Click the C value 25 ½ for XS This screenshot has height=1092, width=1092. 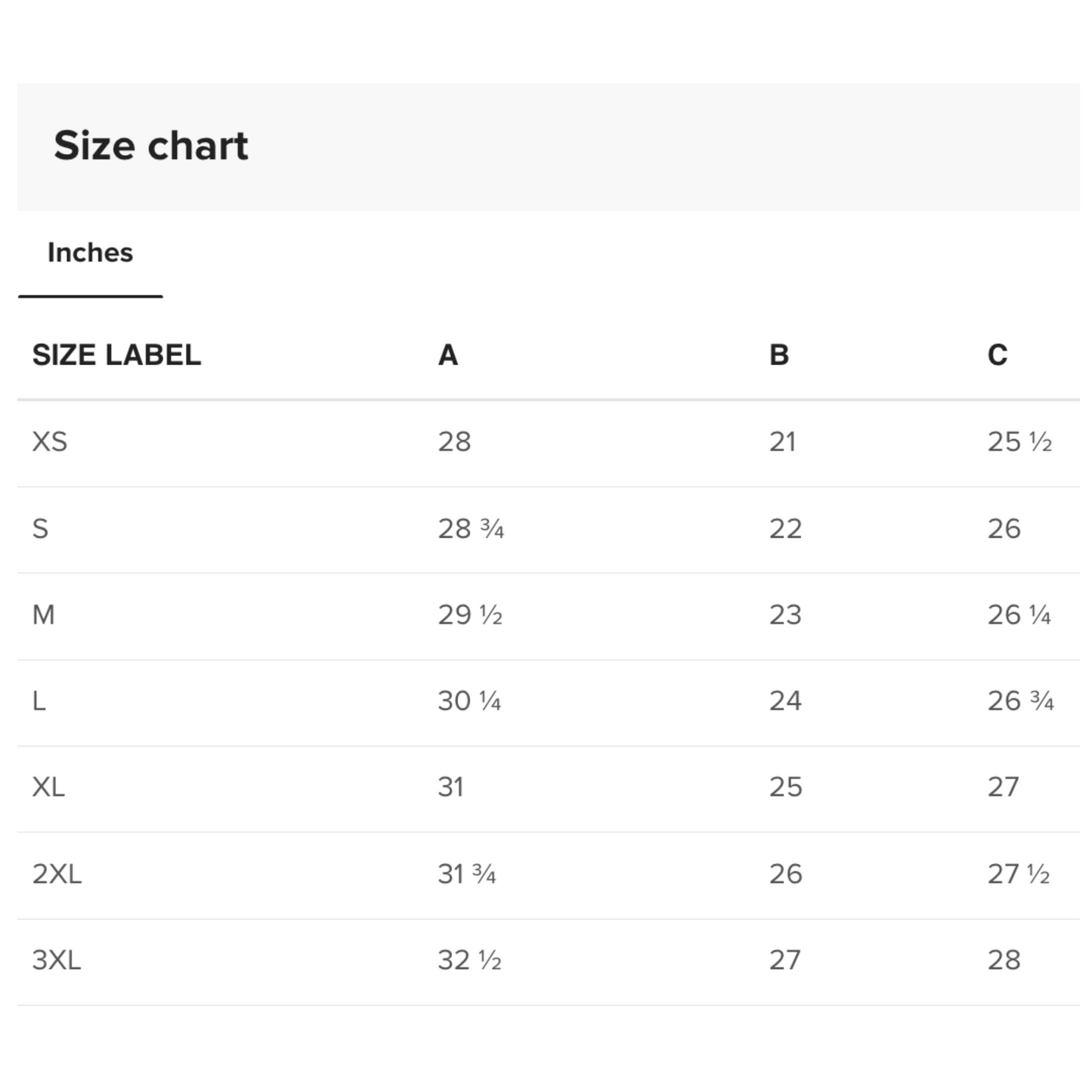pyautogui.click(x=1019, y=442)
